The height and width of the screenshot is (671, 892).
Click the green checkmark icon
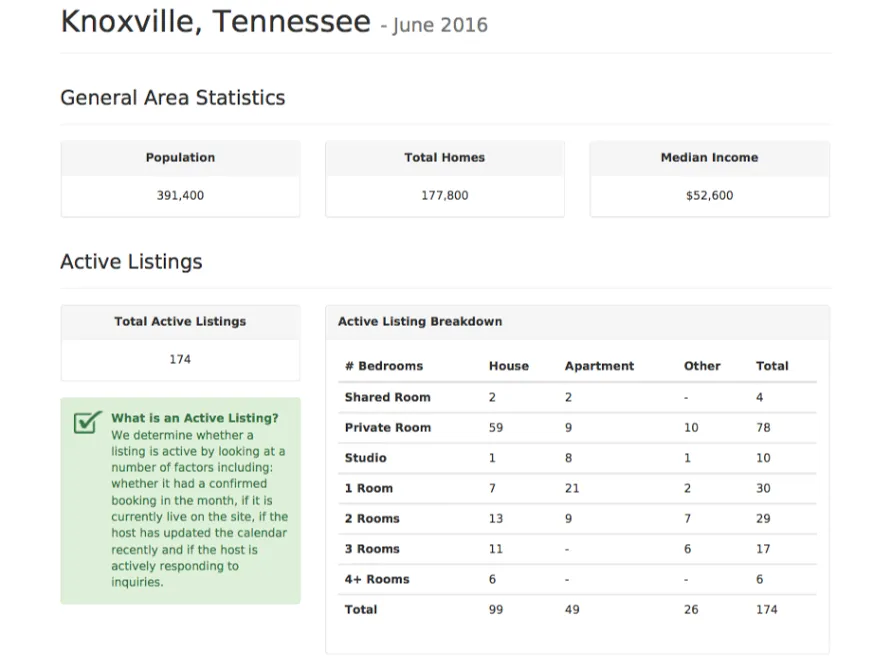[x=88, y=421]
